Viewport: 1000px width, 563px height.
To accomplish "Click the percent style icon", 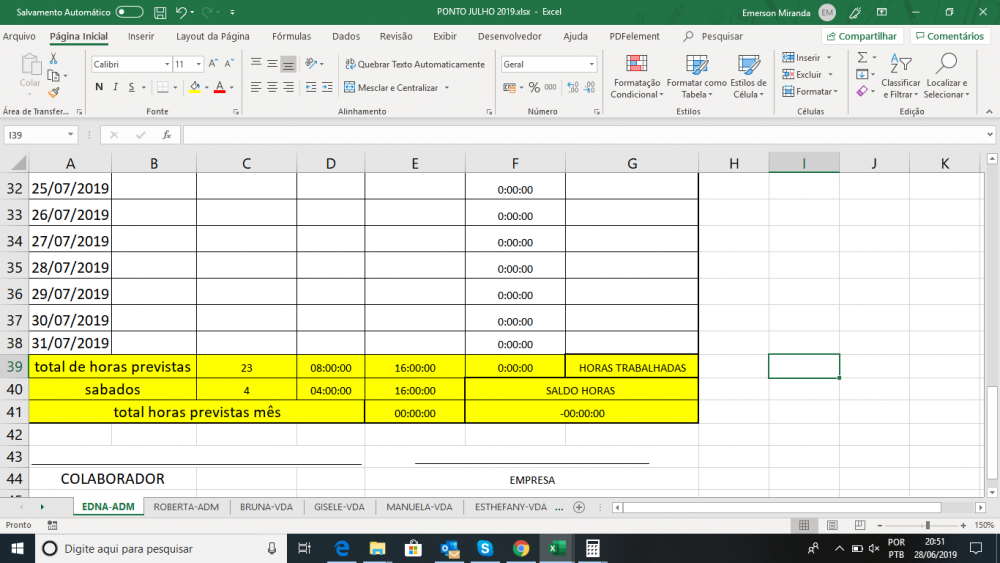I will tap(534, 87).
